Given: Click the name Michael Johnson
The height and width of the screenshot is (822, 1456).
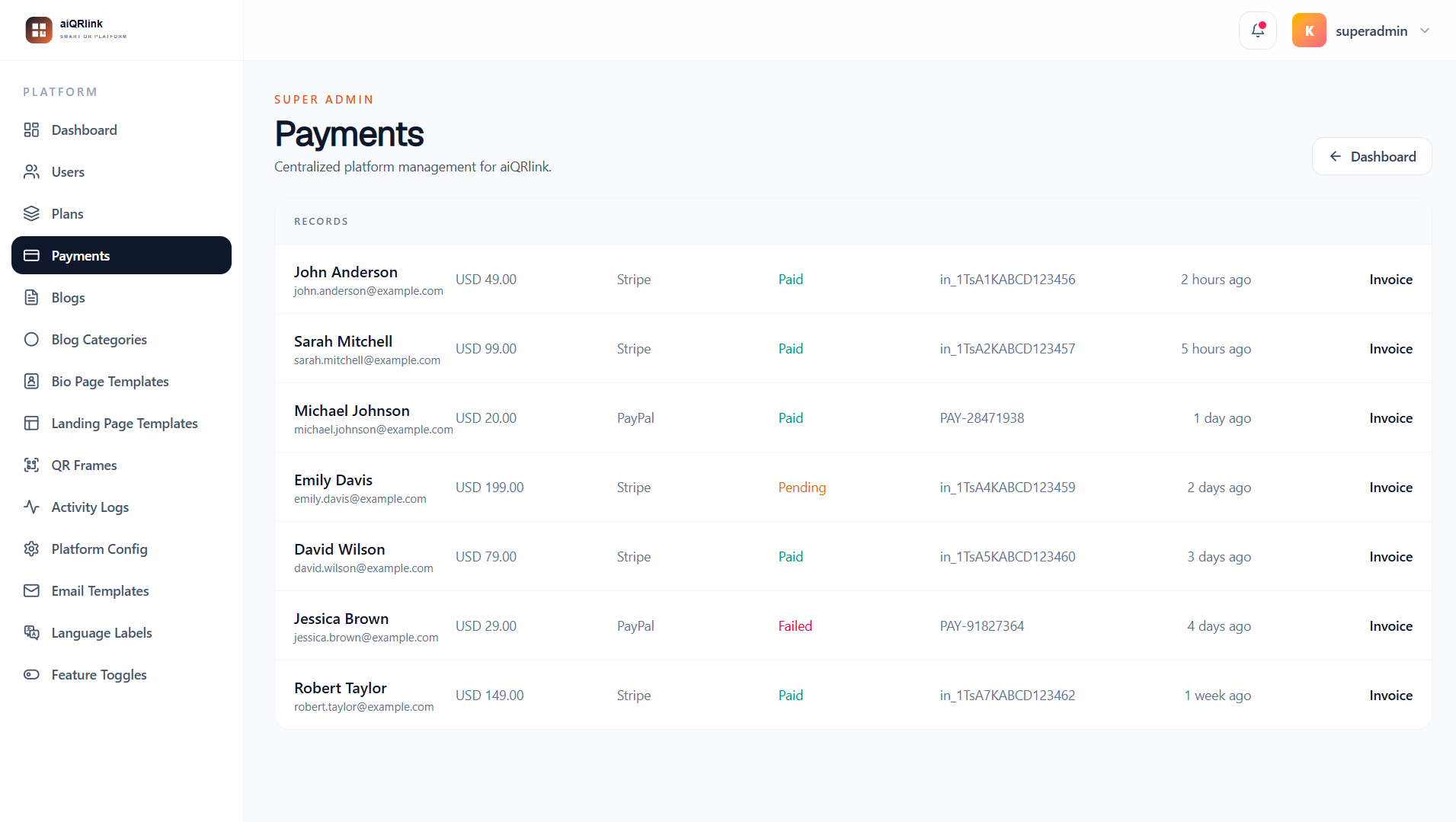Looking at the screenshot, I should pyautogui.click(x=352, y=411).
